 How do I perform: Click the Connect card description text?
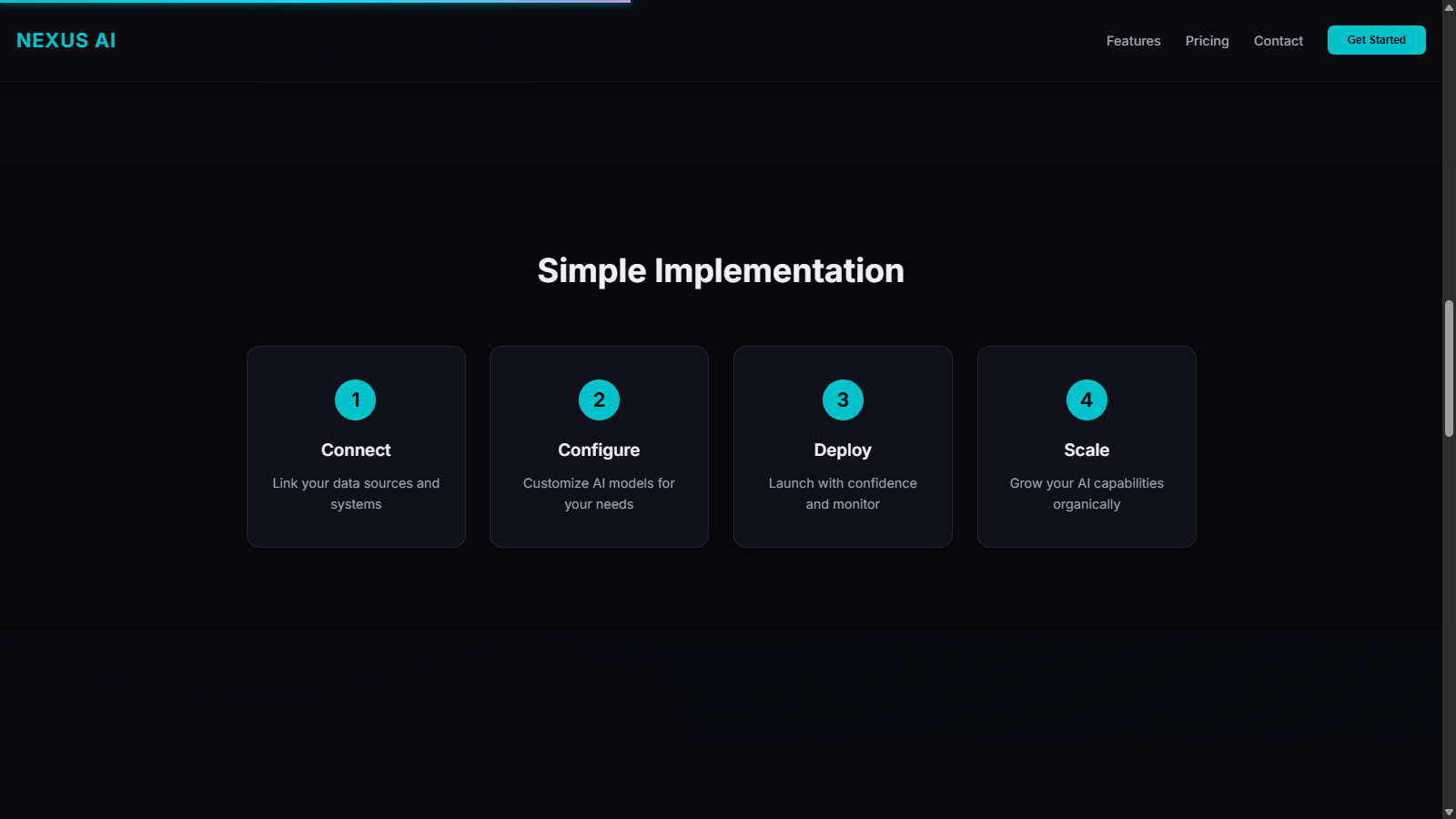click(356, 493)
